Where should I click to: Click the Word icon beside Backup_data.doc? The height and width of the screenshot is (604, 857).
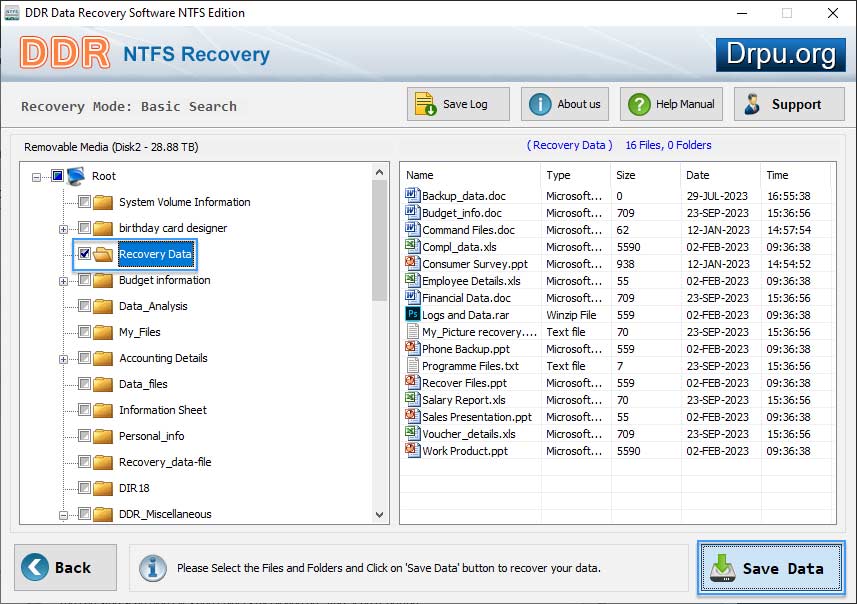pos(412,195)
